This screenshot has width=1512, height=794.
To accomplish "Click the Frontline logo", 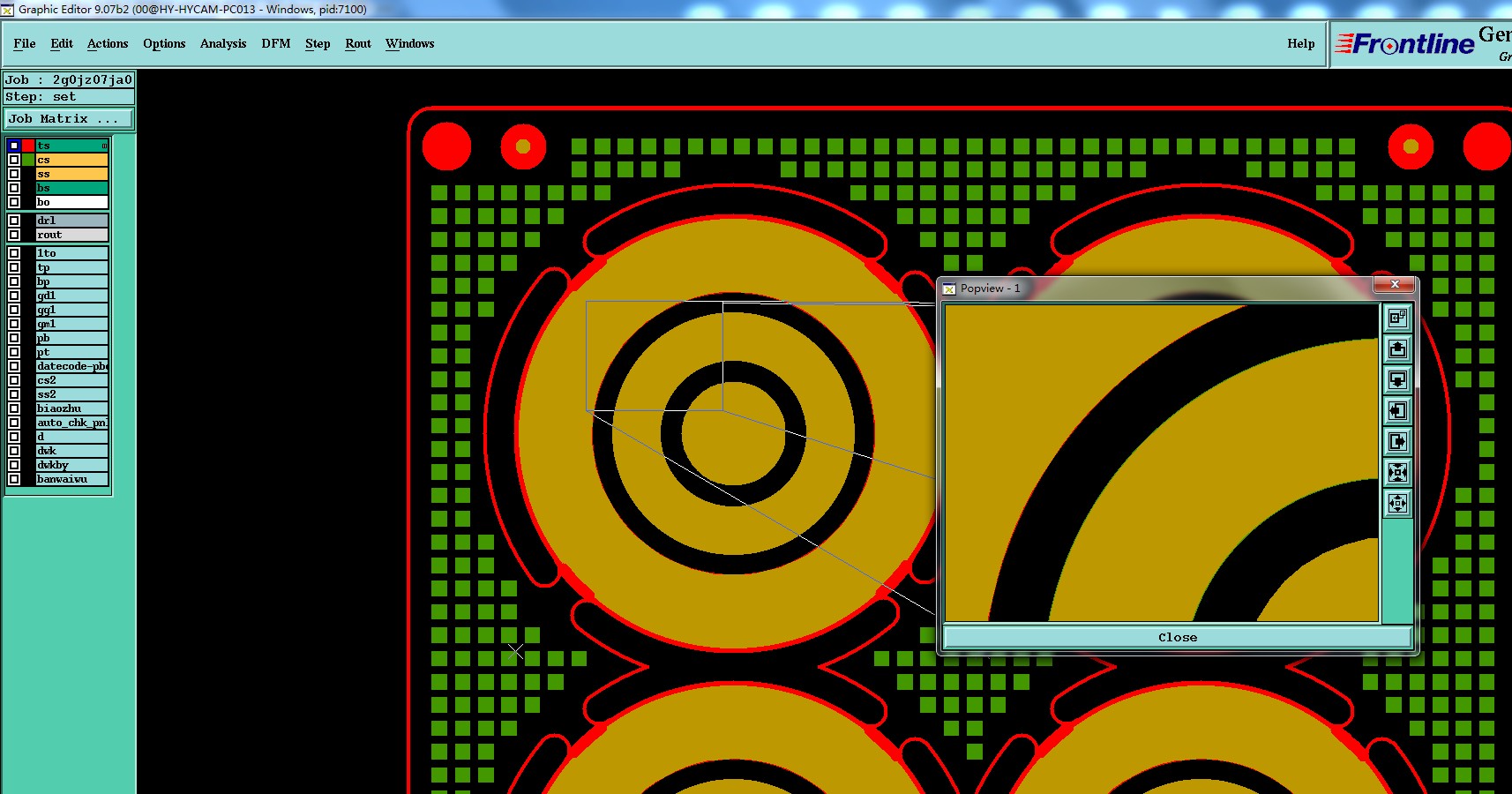I will [x=1404, y=43].
